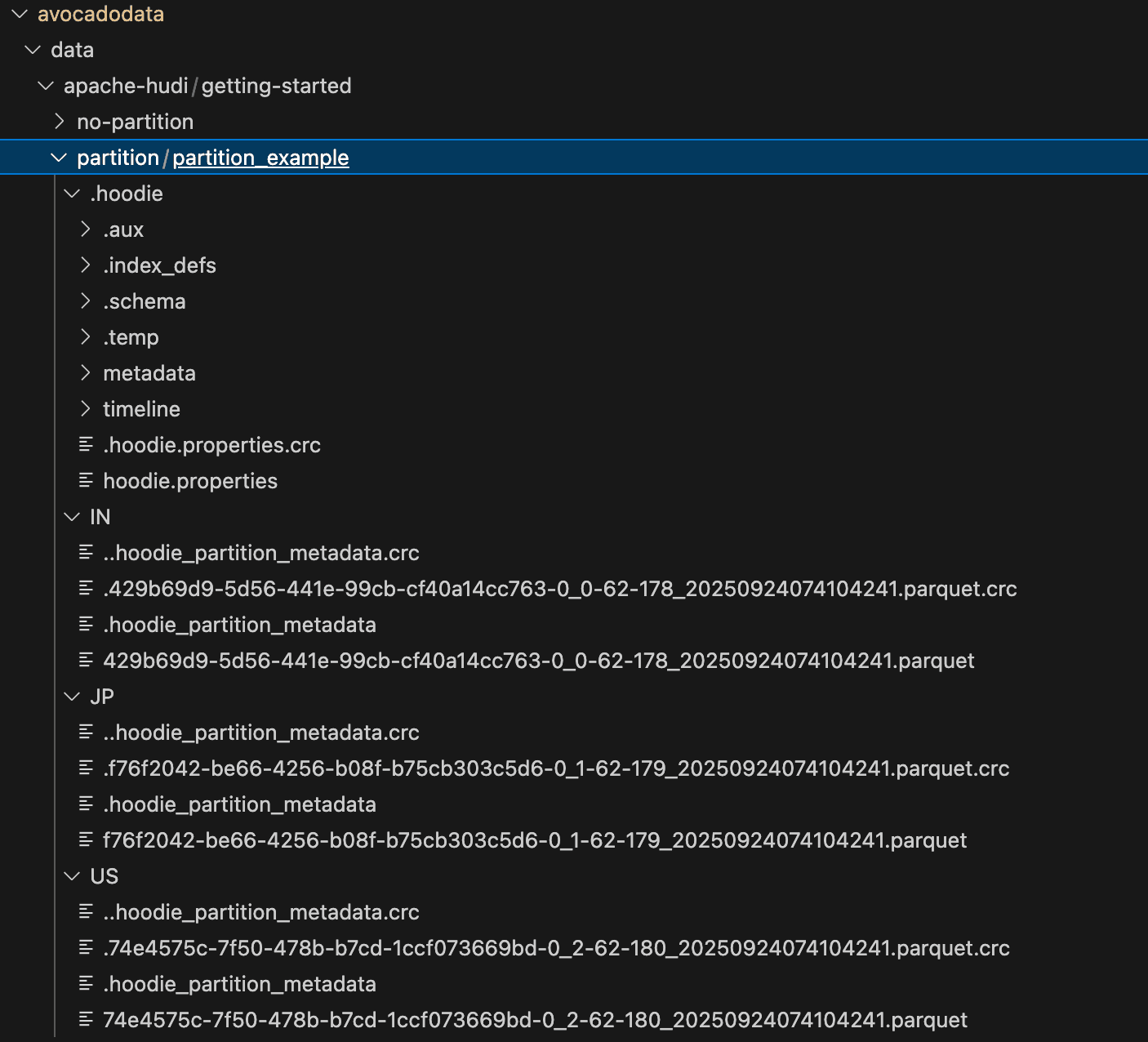Collapse the .hoodie folder
This screenshot has height=1042, width=1148.
(72, 193)
